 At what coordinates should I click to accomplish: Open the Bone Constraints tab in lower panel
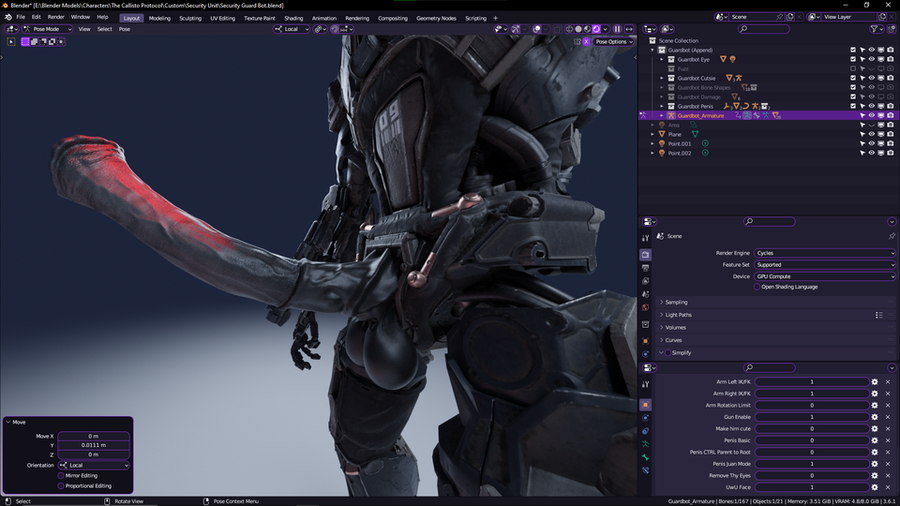pos(646,470)
